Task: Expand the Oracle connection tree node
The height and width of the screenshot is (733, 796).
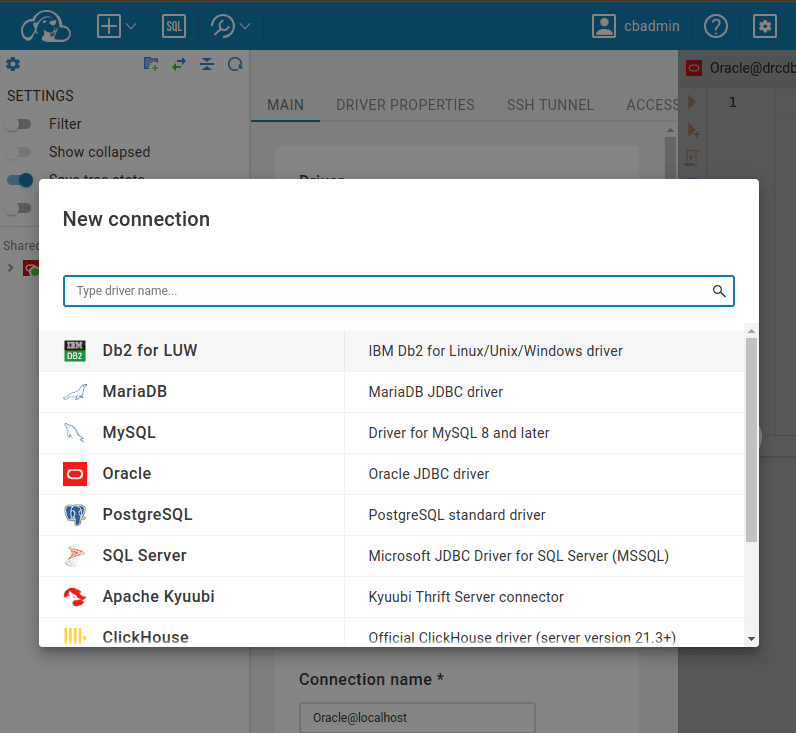Action: (11, 268)
